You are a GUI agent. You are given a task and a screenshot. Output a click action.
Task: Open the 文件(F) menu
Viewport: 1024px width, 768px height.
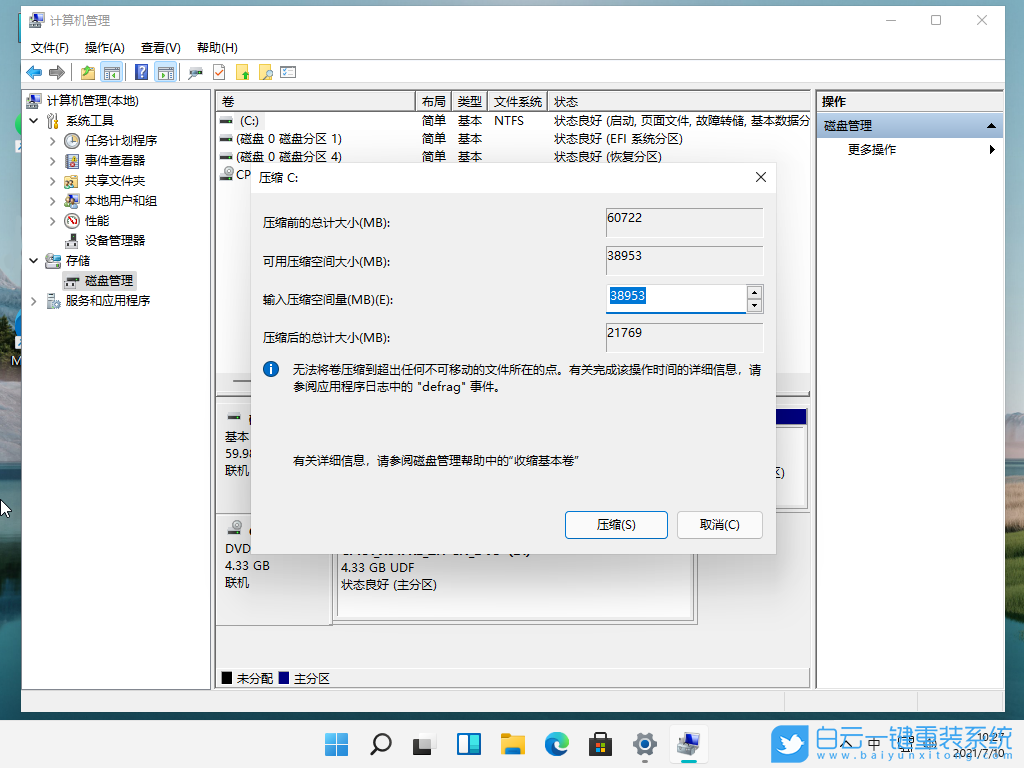click(x=48, y=47)
